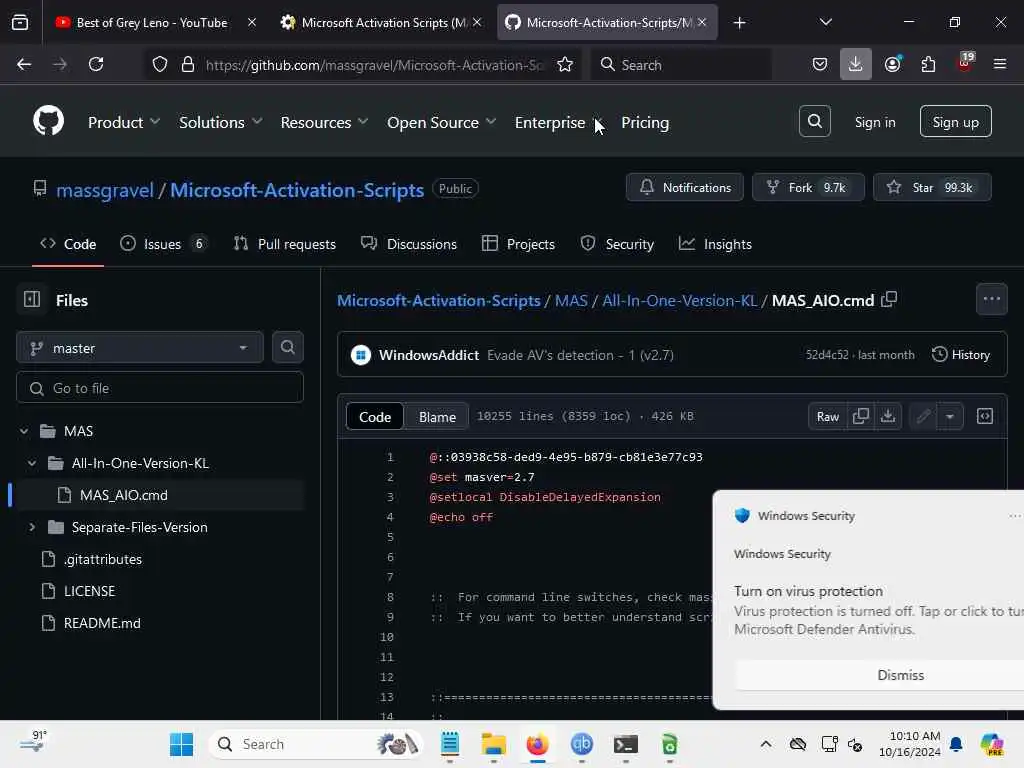Image resolution: width=1024 pixels, height=768 pixels.
Task: Search this repository's files magnifier button
Action: click(x=287, y=347)
